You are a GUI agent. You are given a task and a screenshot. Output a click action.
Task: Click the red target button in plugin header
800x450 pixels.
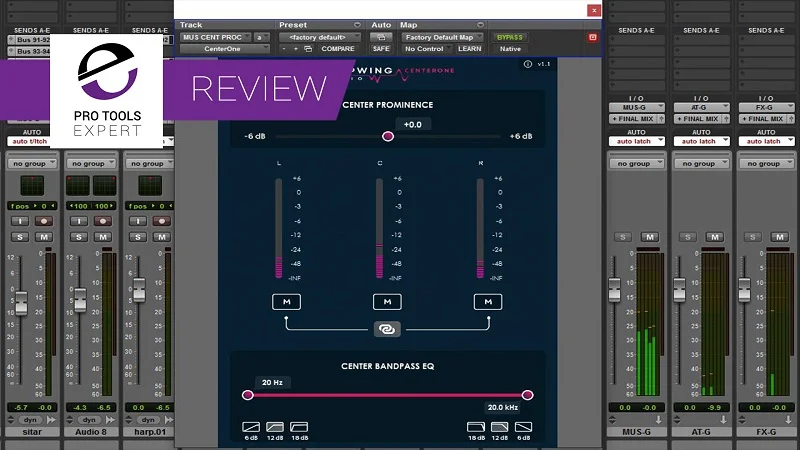coord(592,37)
